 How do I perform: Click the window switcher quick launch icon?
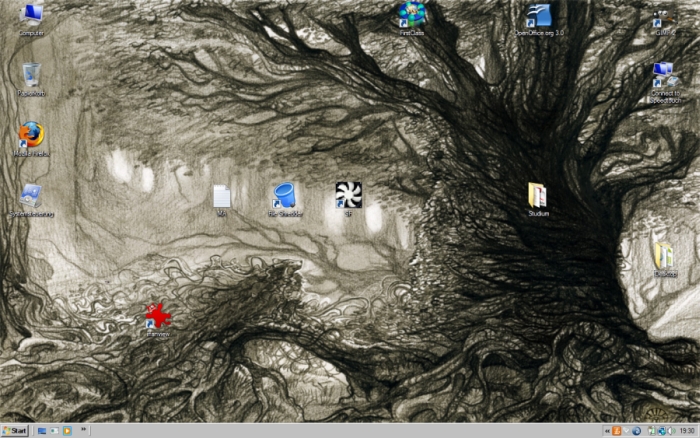(x=54, y=431)
